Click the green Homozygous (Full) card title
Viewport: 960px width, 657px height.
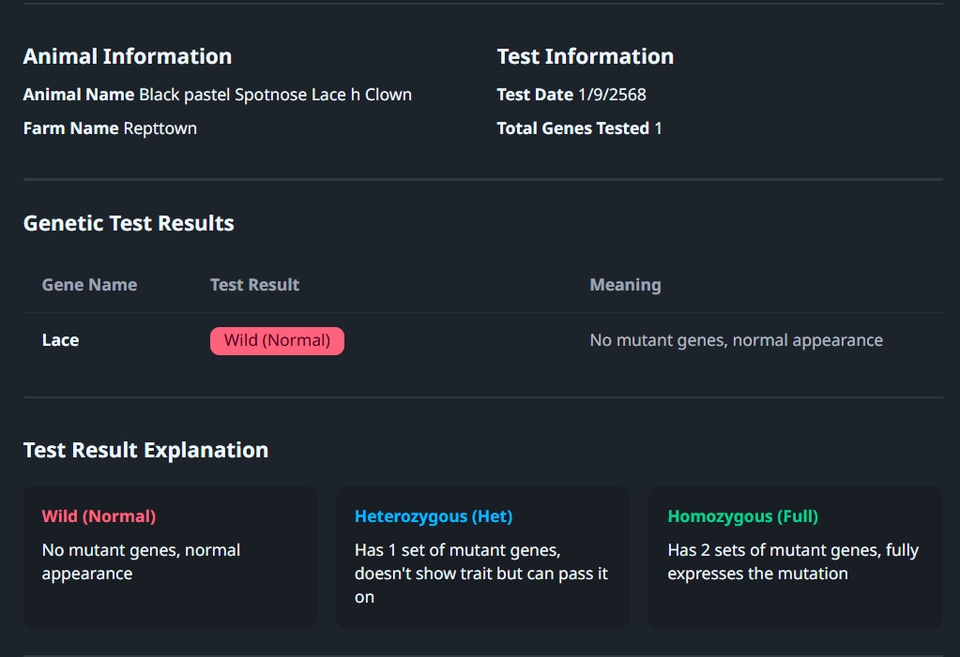pyautogui.click(x=743, y=517)
